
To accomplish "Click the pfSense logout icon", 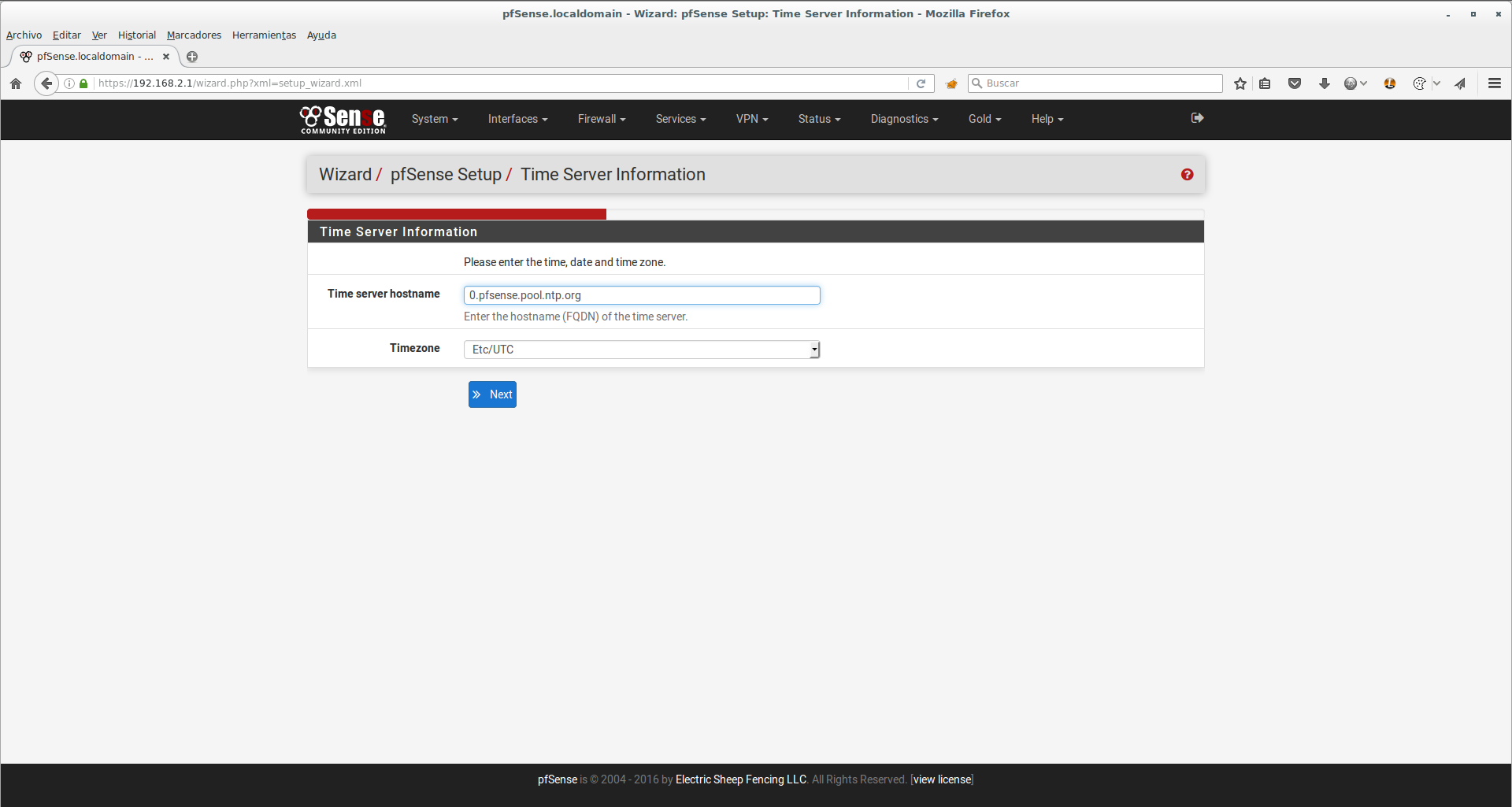I will click(x=1197, y=118).
